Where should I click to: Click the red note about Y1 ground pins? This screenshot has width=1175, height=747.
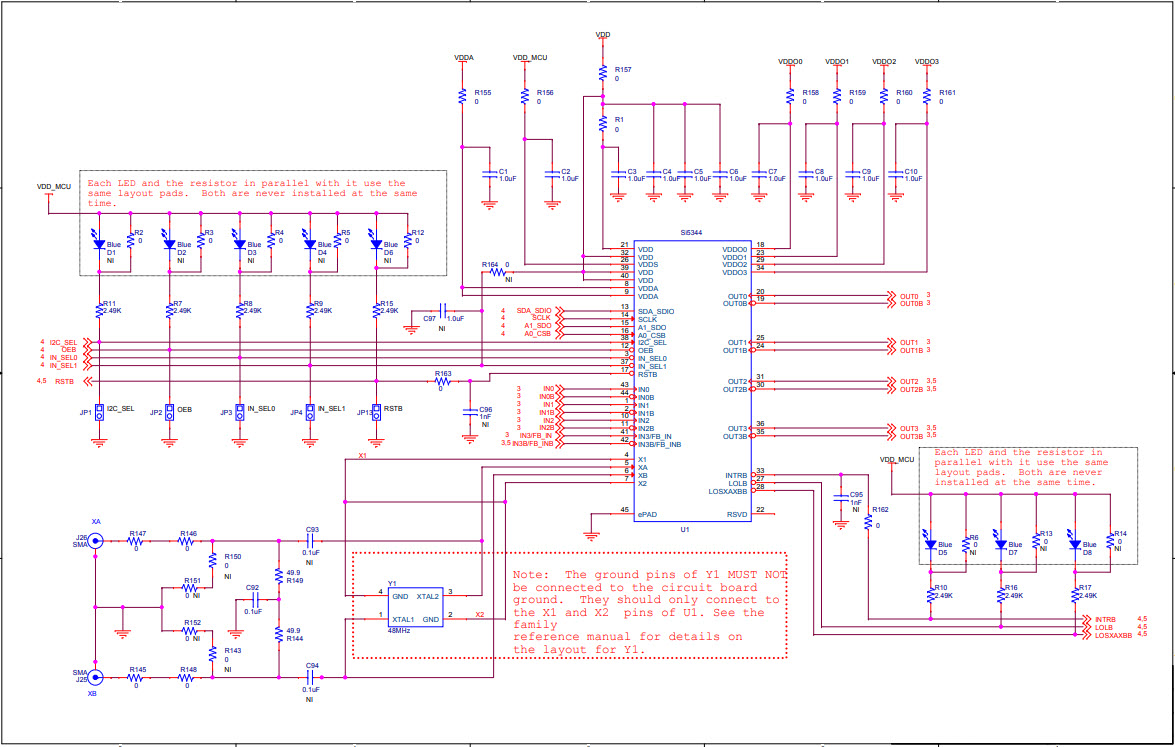click(645, 610)
